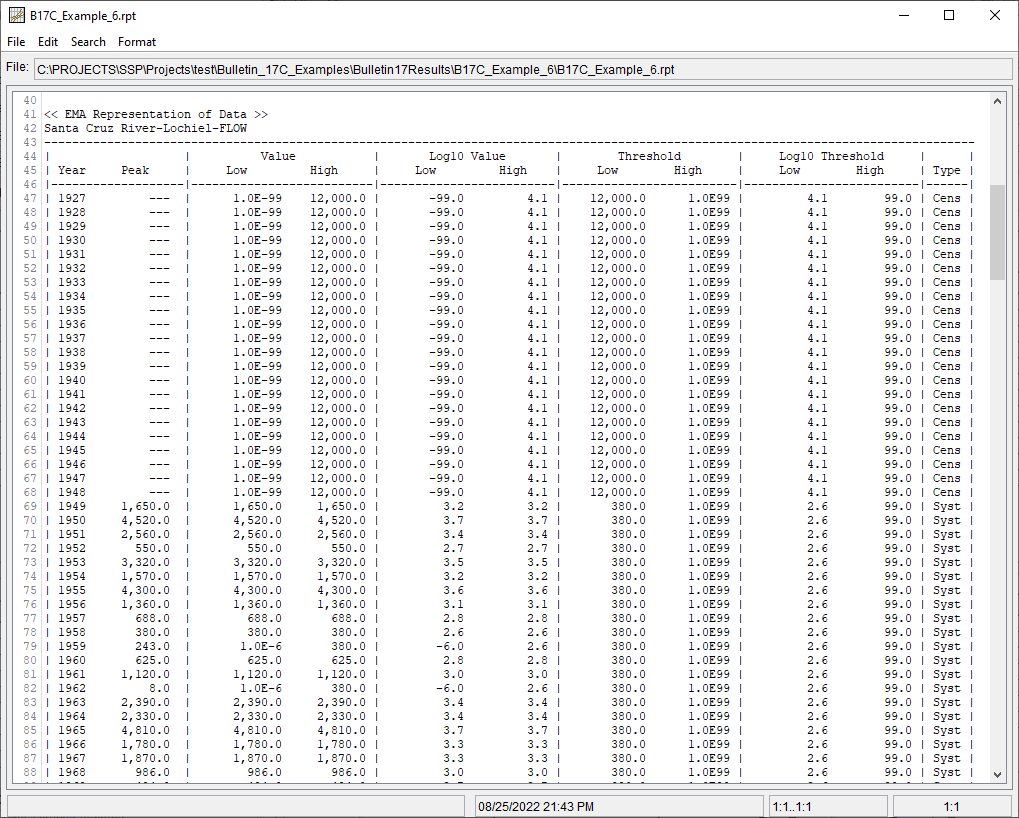Click peak value 986.0 for 1968

coord(153,773)
